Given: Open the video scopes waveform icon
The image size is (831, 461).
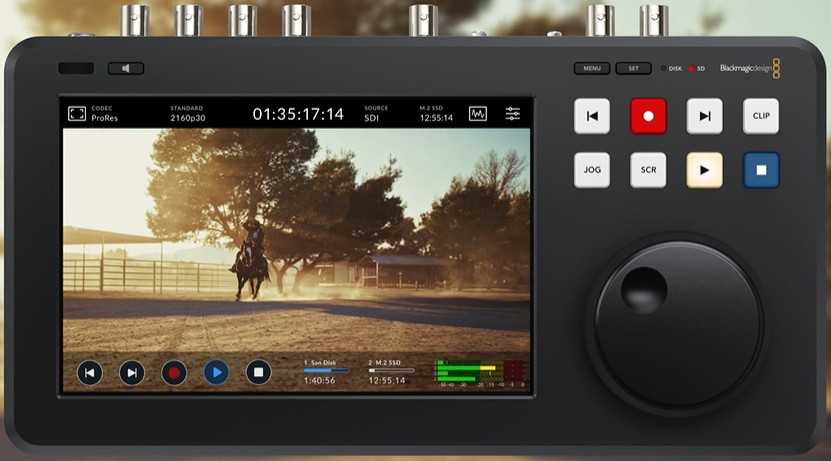Looking at the screenshot, I should click(x=478, y=114).
